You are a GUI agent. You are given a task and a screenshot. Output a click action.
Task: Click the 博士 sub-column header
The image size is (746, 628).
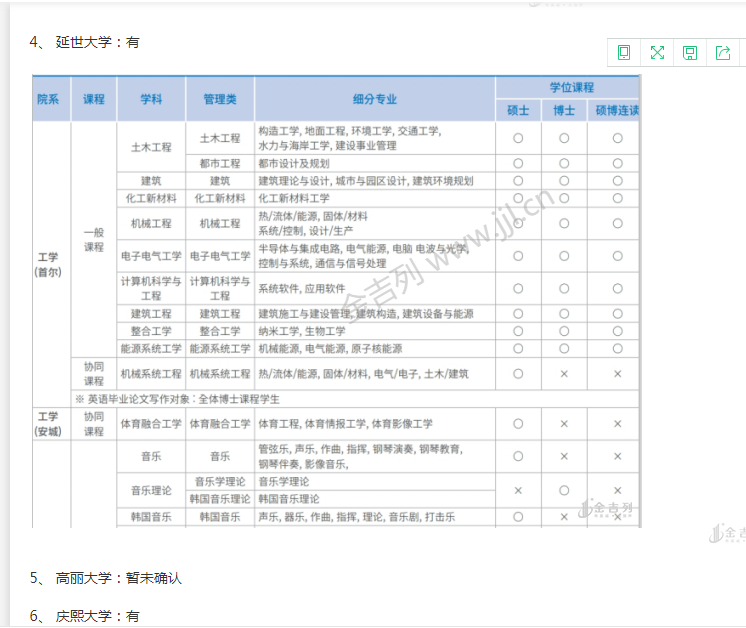(564, 110)
